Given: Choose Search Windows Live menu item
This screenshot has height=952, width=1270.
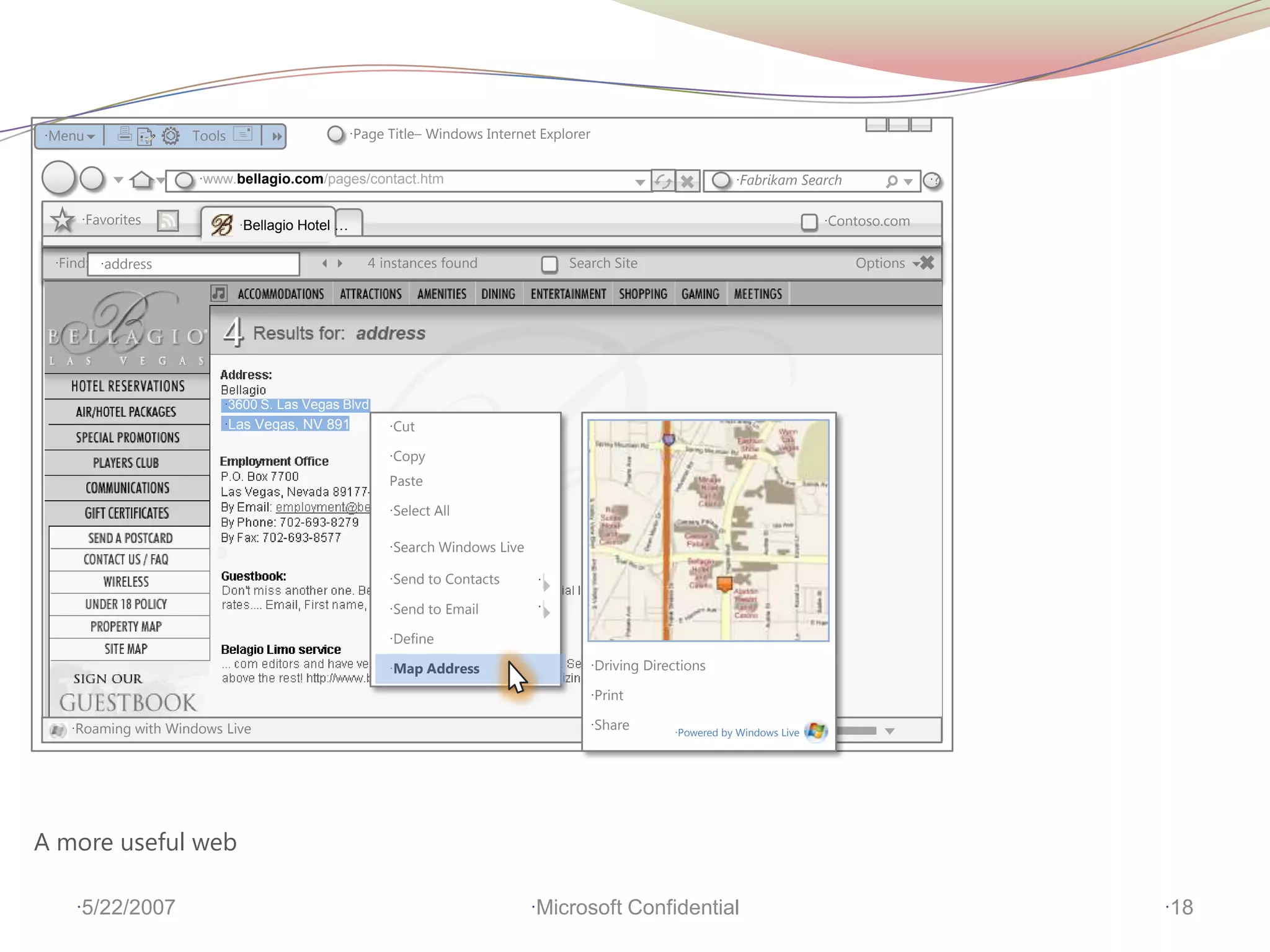Looking at the screenshot, I should (x=458, y=547).
